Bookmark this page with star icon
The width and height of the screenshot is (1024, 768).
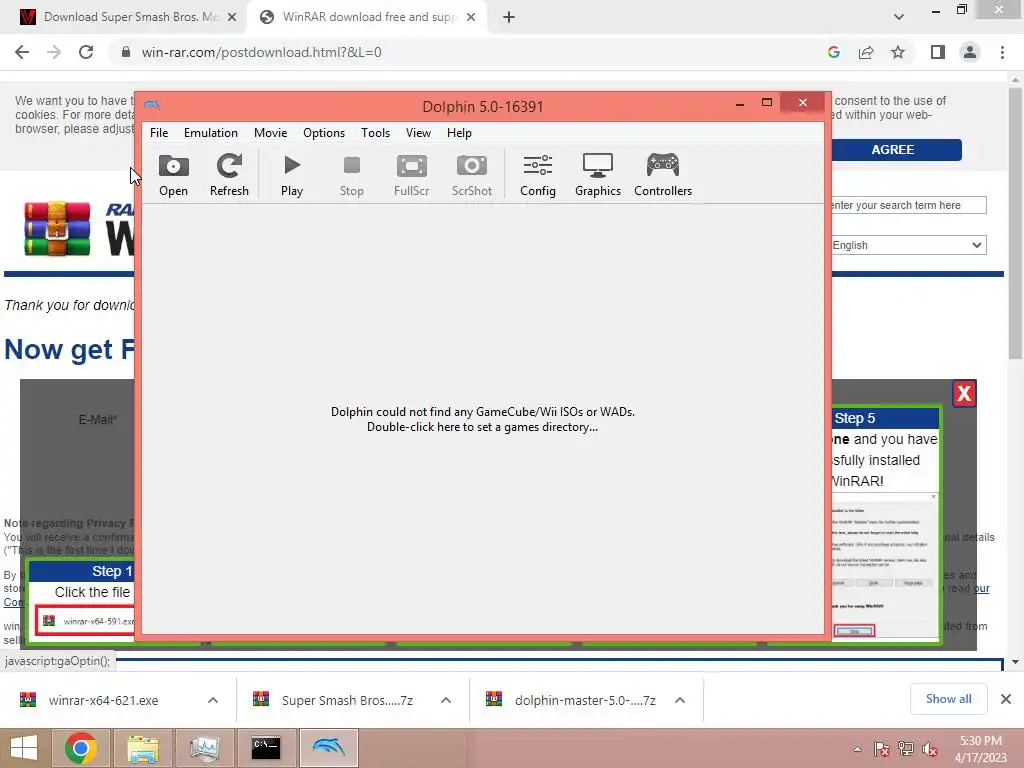898,52
